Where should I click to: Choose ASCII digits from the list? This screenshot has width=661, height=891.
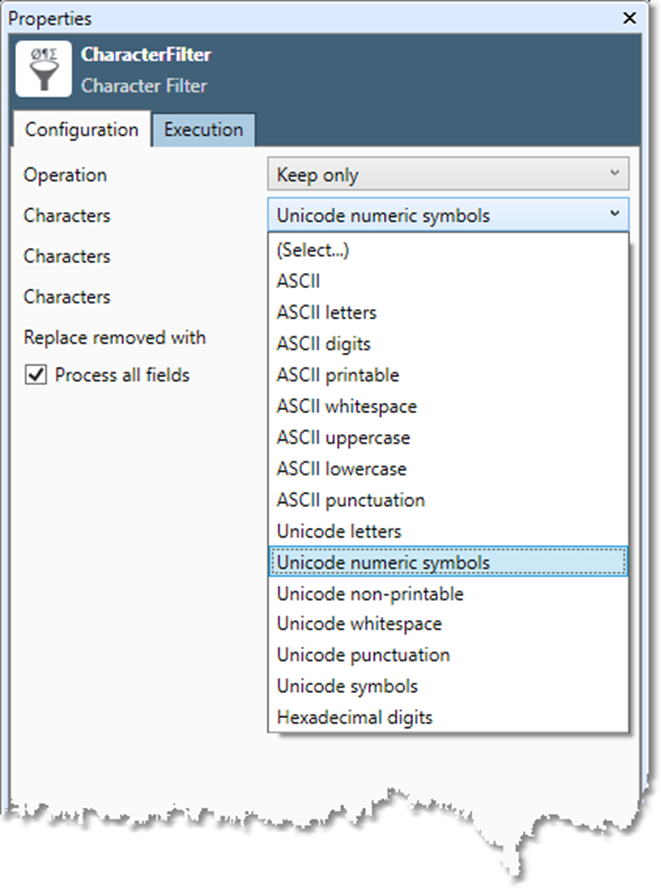pos(323,344)
